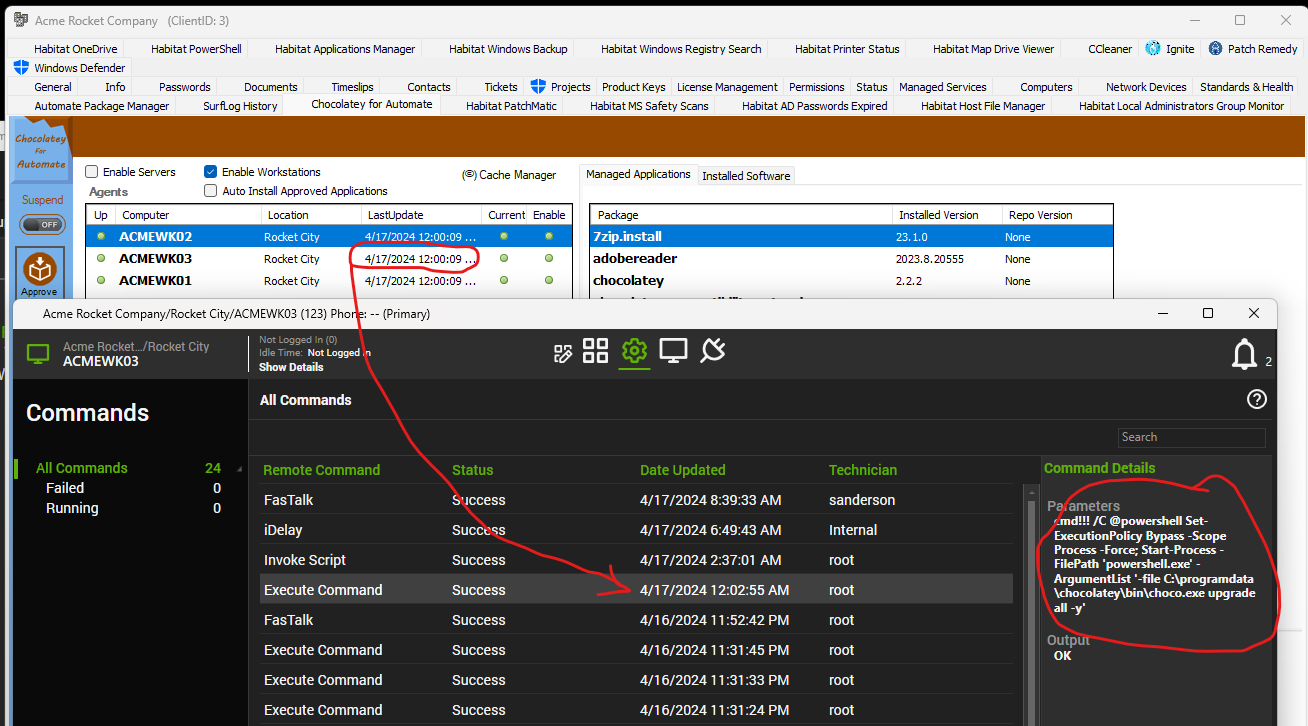Switch to the Installed Software tab
1308x726 pixels.
[746, 176]
